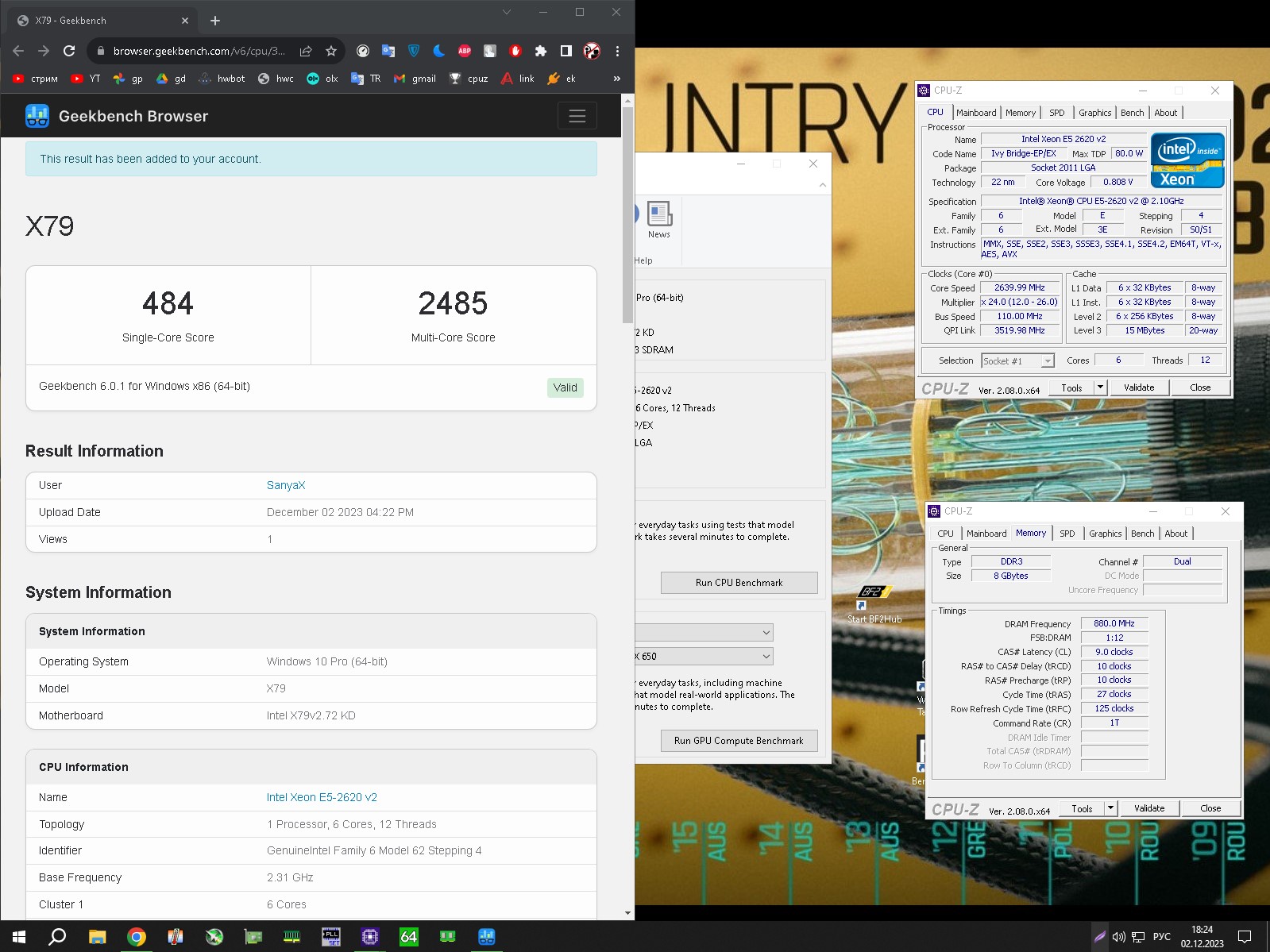Open File Explorer from the taskbar
1270x952 pixels.
[97, 937]
